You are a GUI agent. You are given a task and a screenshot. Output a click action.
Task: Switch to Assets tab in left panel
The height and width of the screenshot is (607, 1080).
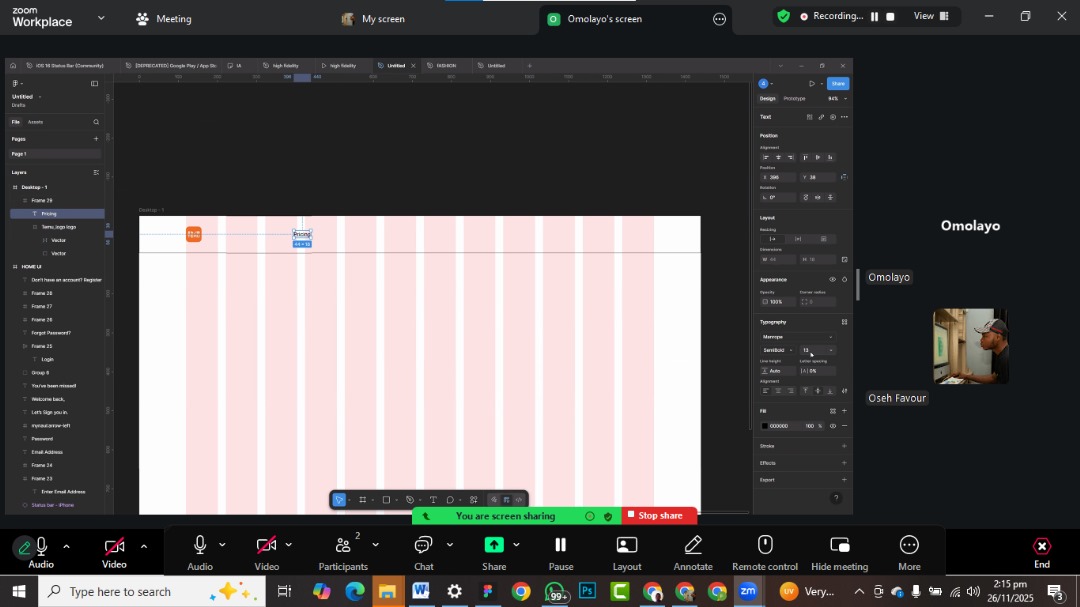click(35, 122)
